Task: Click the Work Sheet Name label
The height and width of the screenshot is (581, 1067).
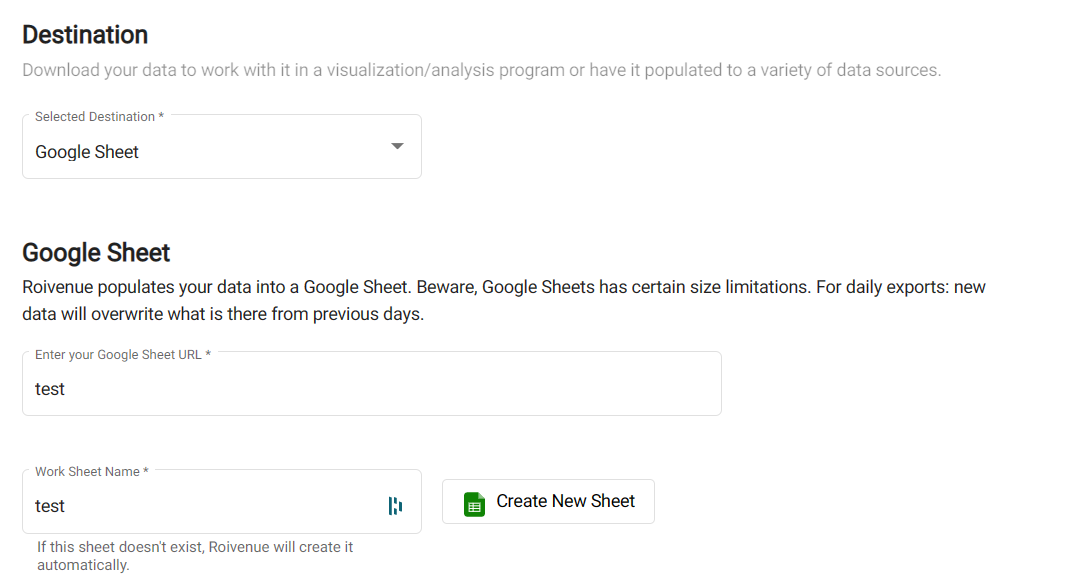Action: click(x=92, y=471)
